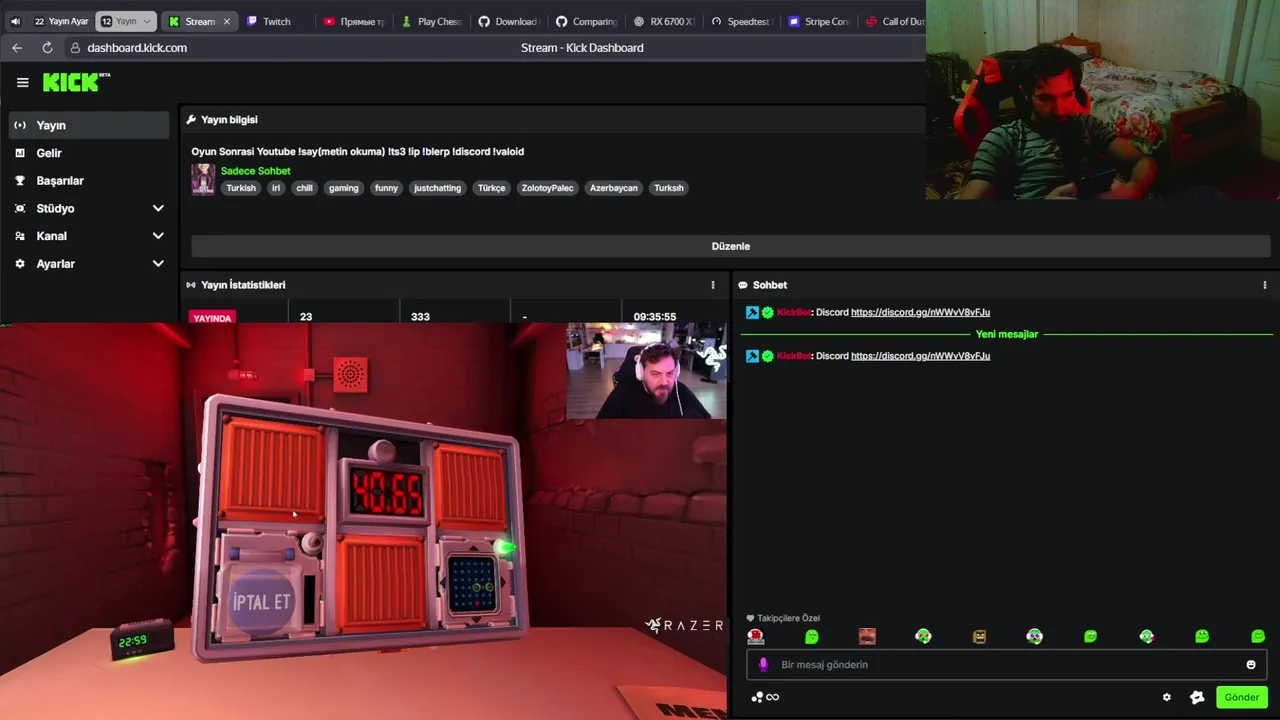Click the Türkçe tag
The width and height of the screenshot is (1280, 720).
tap(491, 188)
